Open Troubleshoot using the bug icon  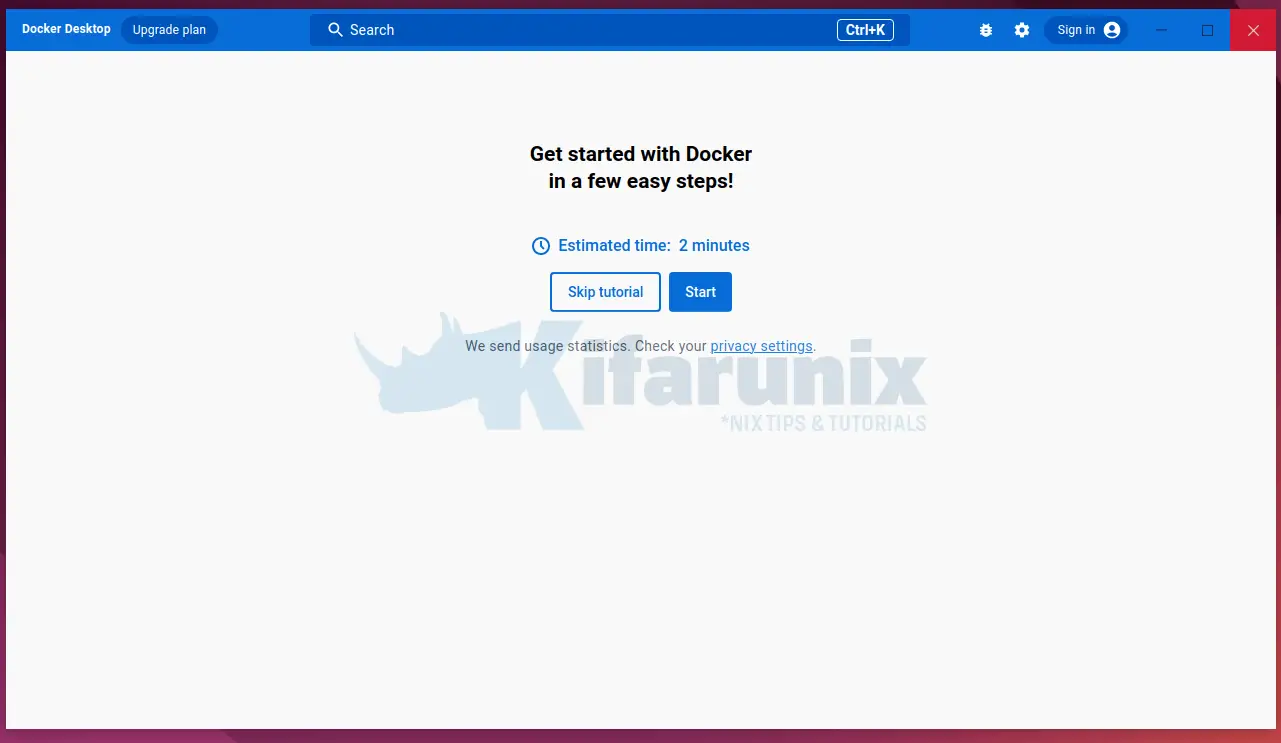point(986,30)
